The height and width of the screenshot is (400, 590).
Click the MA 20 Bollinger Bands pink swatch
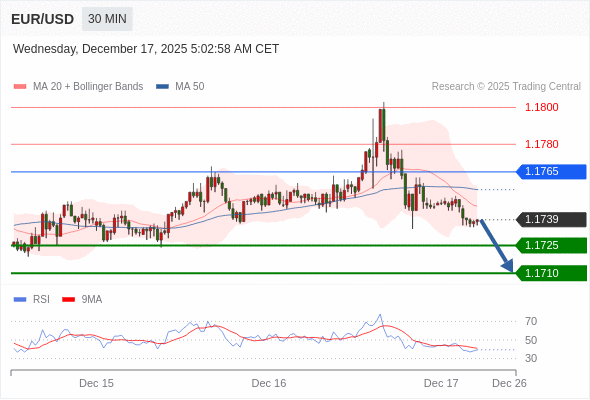pyautogui.click(x=20, y=87)
